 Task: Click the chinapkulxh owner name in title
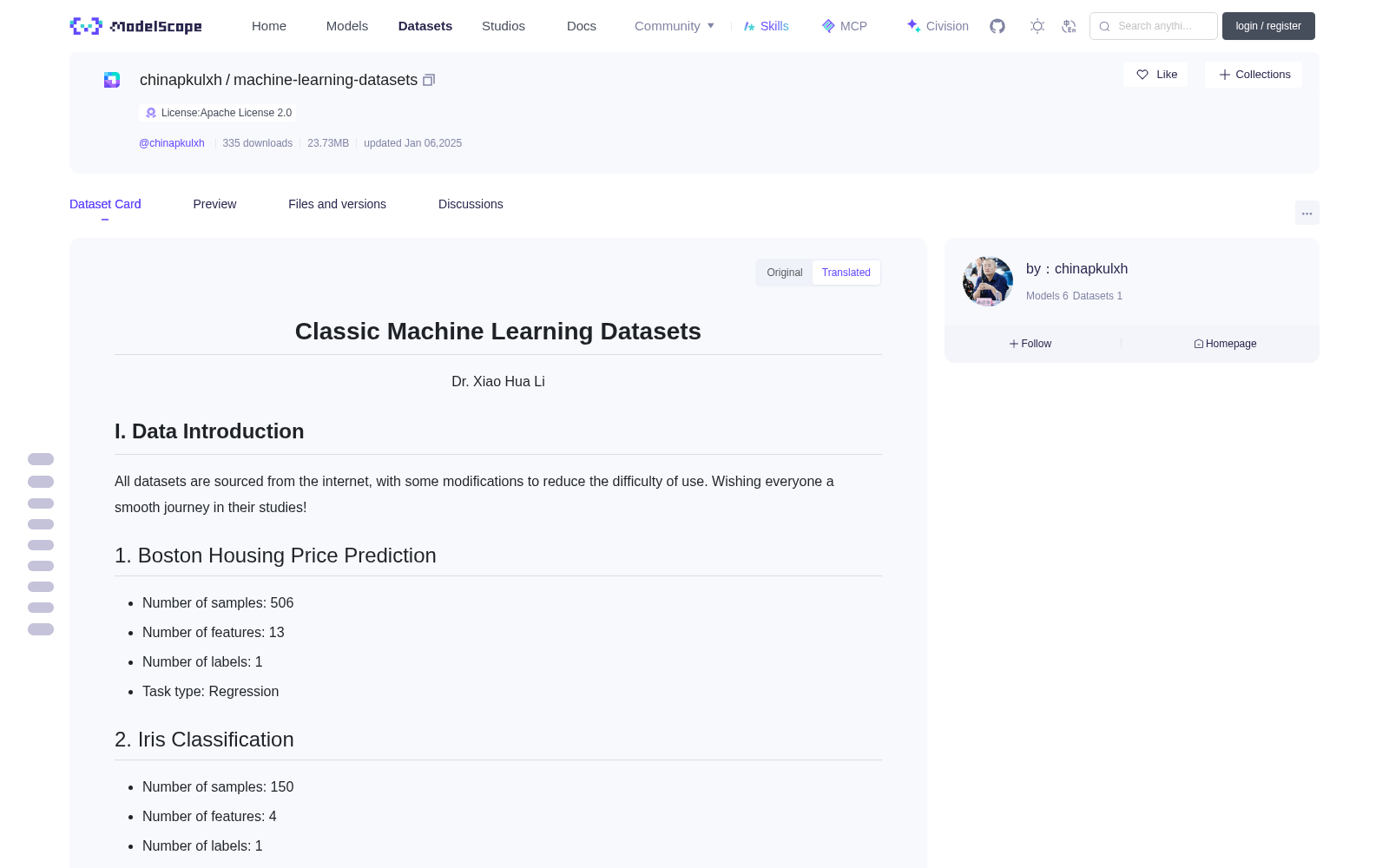pyautogui.click(x=181, y=80)
